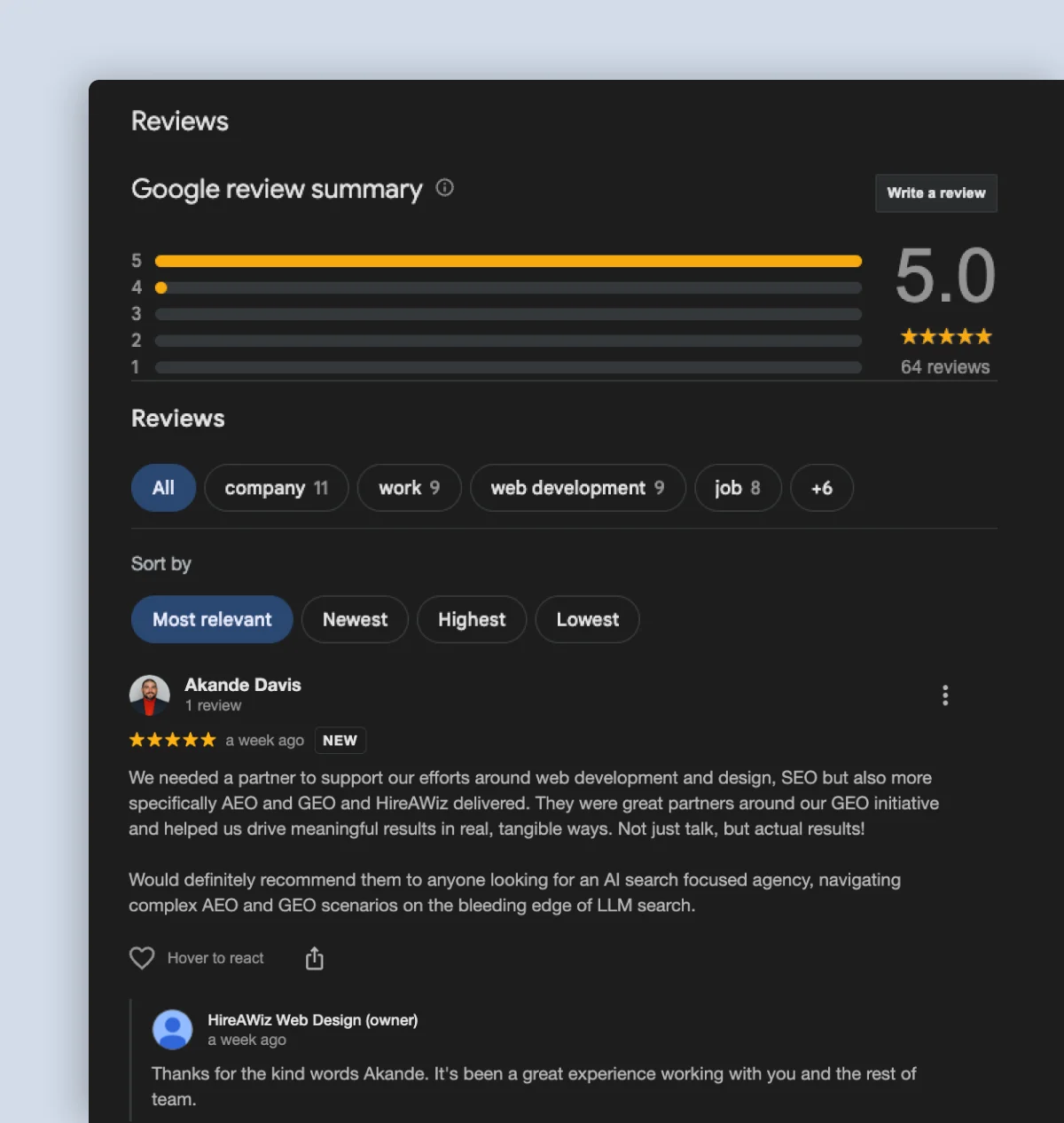Click the Akande Davis reviewer name
The height and width of the screenshot is (1123, 1064).
point(243,685)
